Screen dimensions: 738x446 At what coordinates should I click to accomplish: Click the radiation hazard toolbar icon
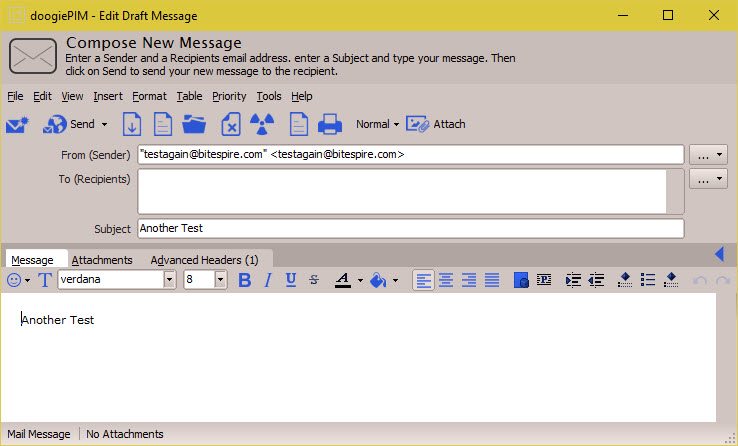coord(262,124)
